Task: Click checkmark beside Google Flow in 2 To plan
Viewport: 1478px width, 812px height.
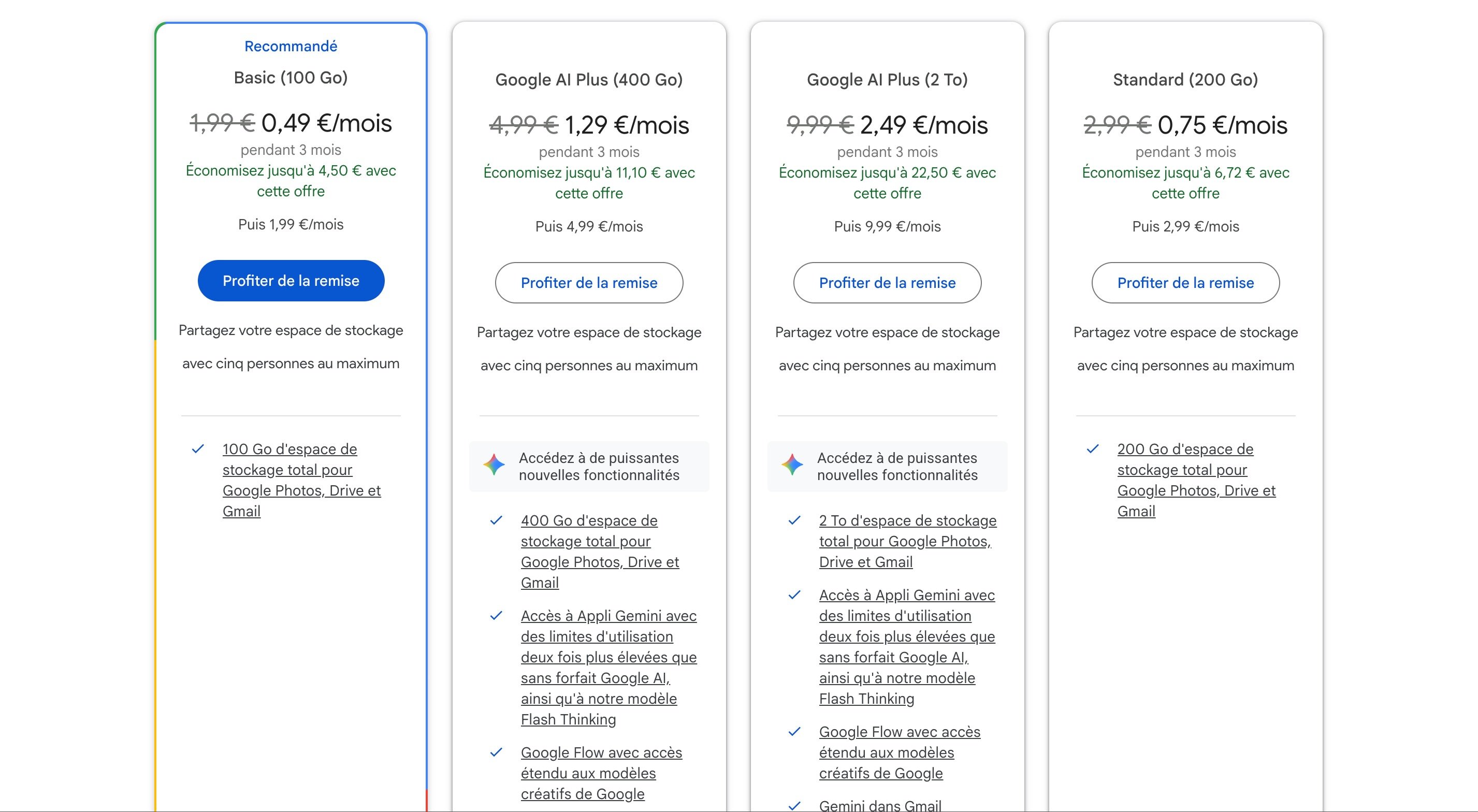Action: pos(794,731)
